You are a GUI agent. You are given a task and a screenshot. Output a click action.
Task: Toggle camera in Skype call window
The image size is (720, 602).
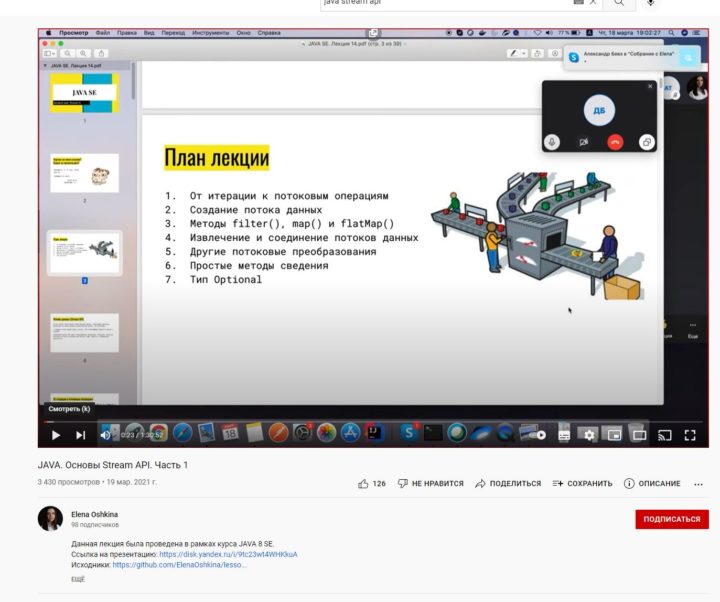click(x=584, y=142)
